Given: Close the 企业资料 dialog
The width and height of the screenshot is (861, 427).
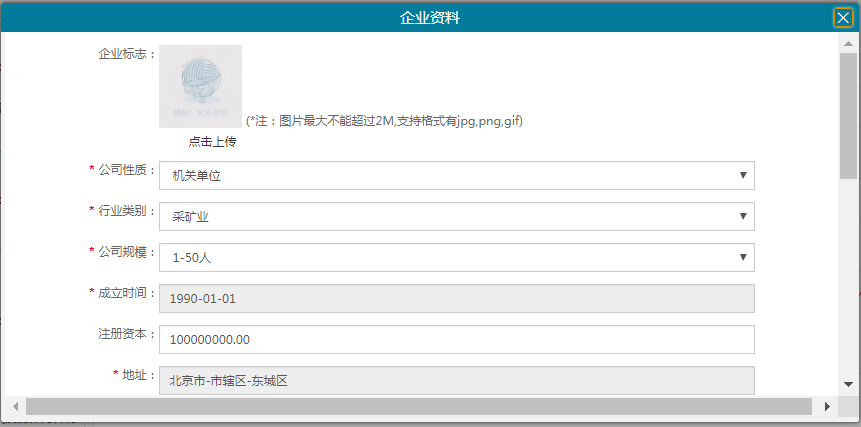Looking at the screenshot, I should [x=843, y=17].
